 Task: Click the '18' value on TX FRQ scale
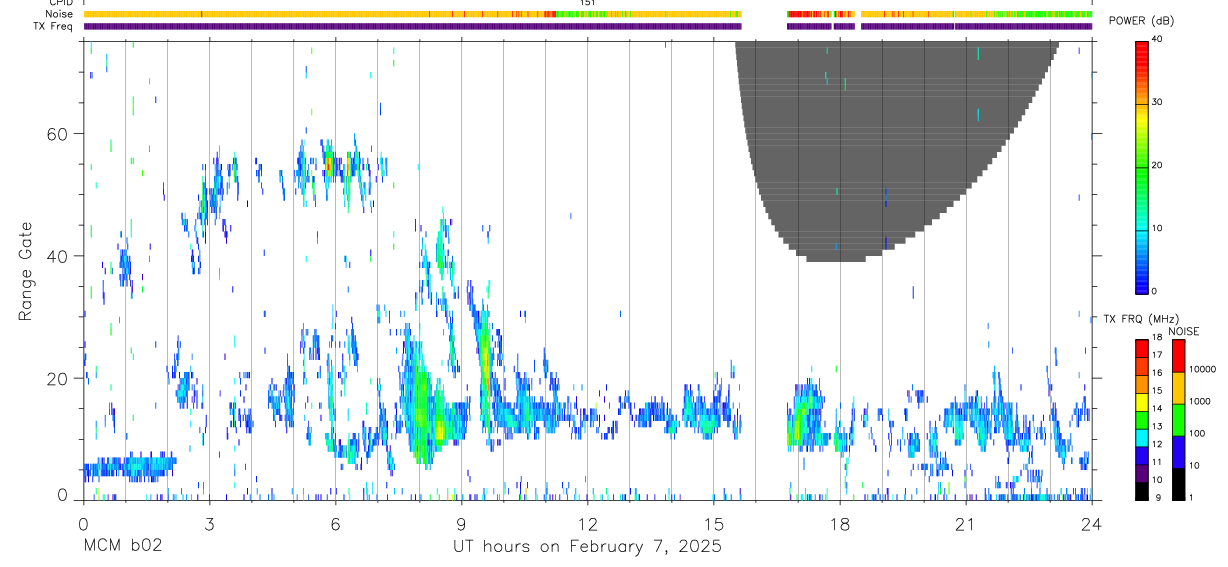click(1158, 339)
